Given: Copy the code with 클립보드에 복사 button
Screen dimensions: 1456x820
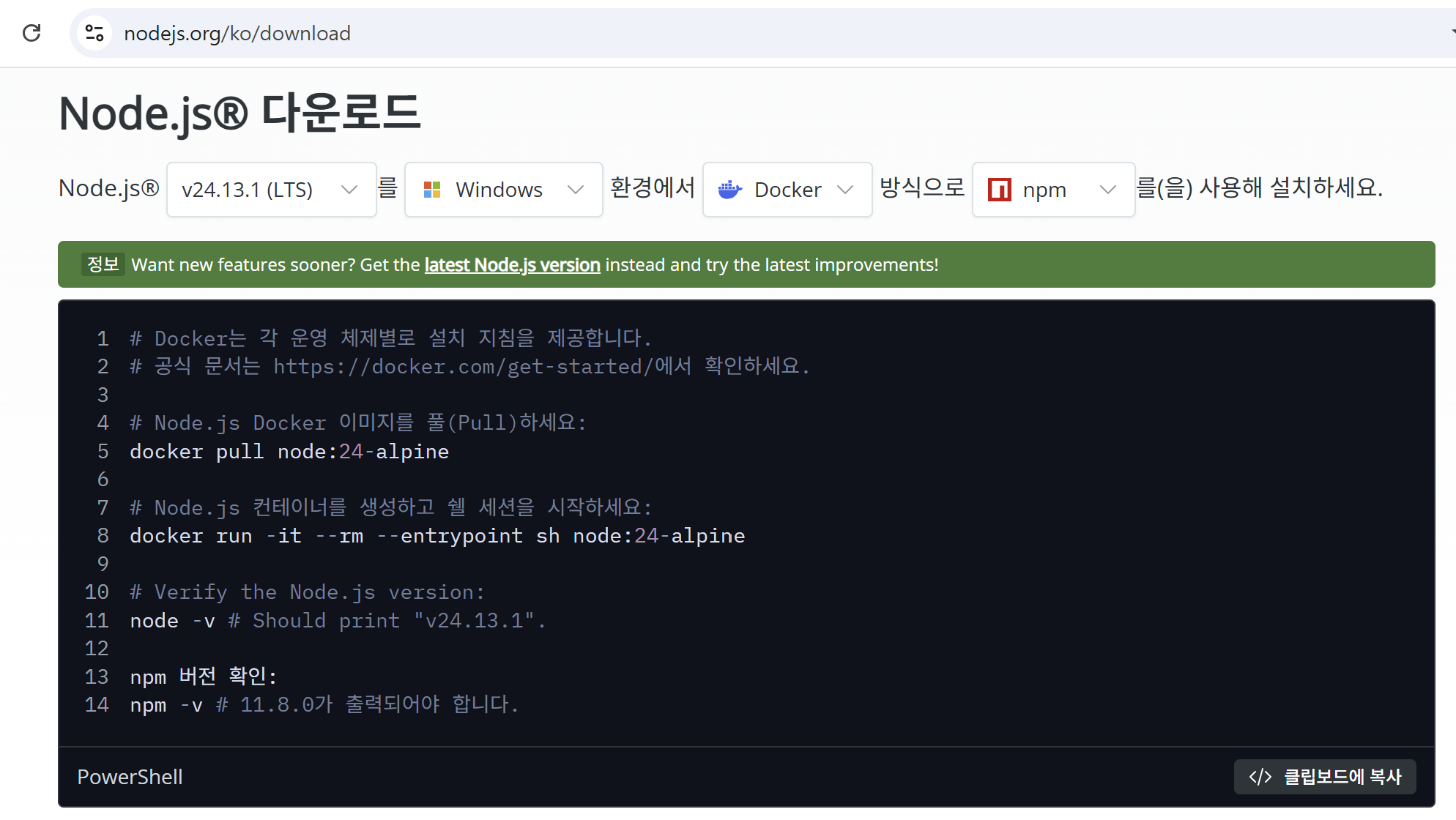Looking at the screenshot, I should pyautogui.click(x=1325, y=777).
